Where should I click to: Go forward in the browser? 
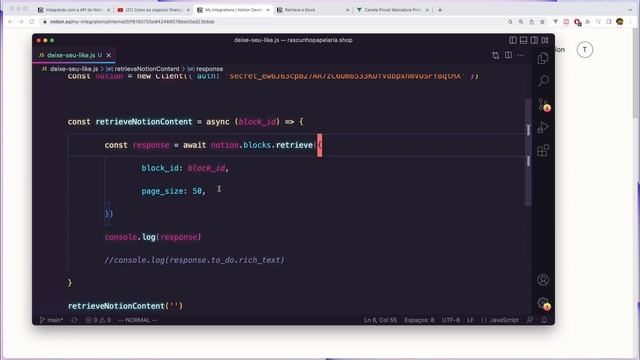coord(21,22)
